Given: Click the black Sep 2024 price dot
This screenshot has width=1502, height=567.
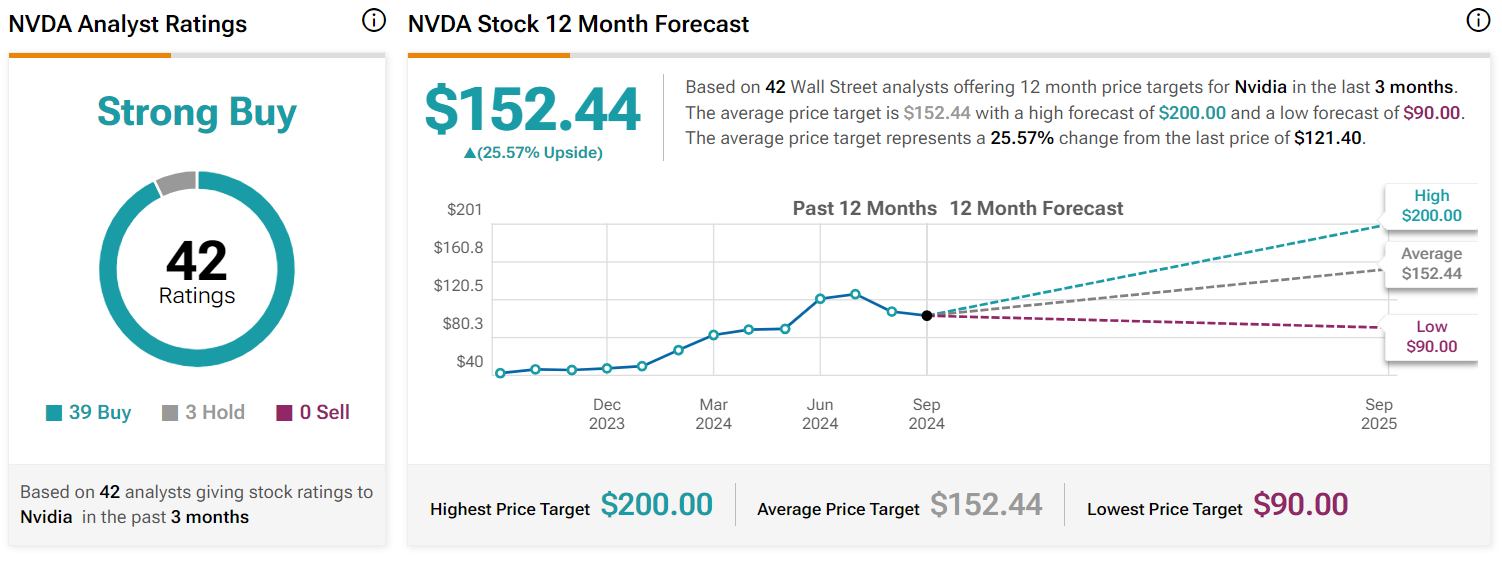Looking at the screenshot, I should coord(927,315).
